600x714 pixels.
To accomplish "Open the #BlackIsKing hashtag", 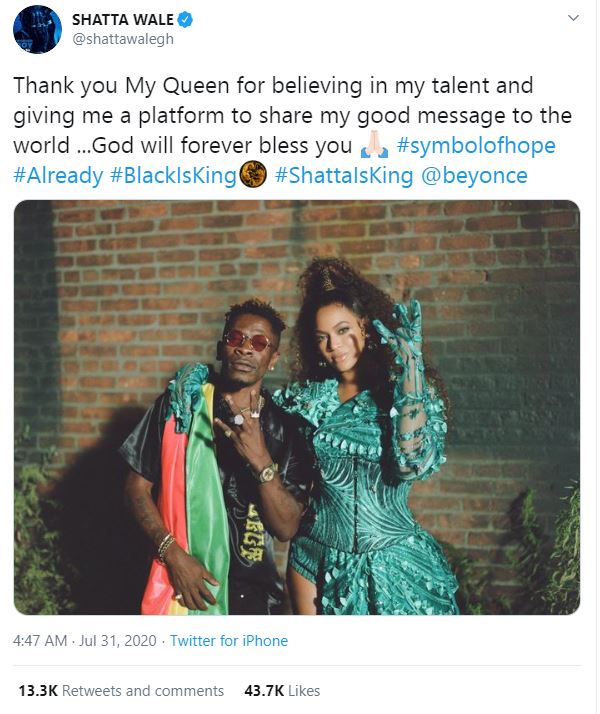I will pos(173,176).
